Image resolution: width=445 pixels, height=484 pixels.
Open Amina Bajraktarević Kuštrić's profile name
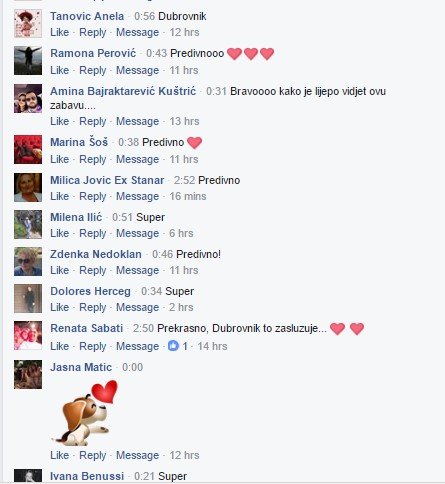click(123, 91)
